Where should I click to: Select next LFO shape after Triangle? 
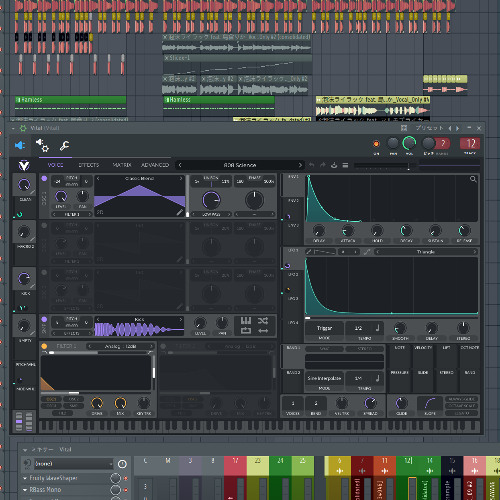pos(475,252)
